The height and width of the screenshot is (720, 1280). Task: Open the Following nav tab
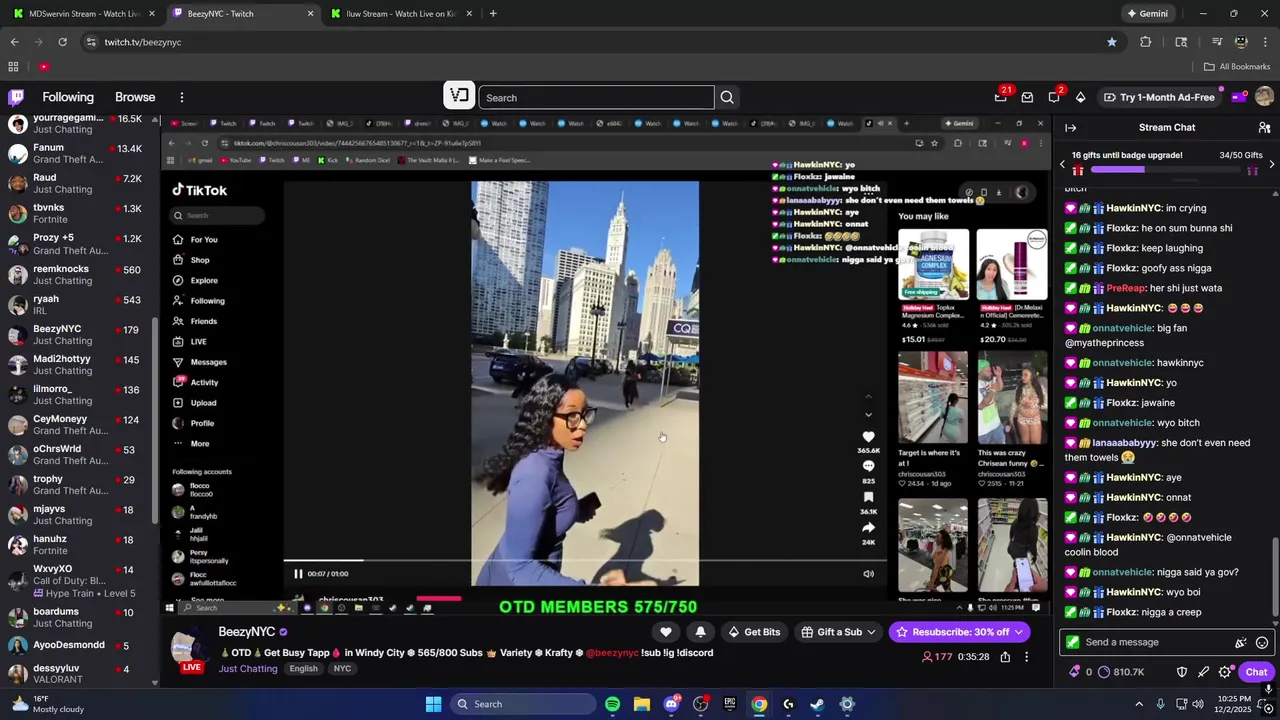point(68,97)
